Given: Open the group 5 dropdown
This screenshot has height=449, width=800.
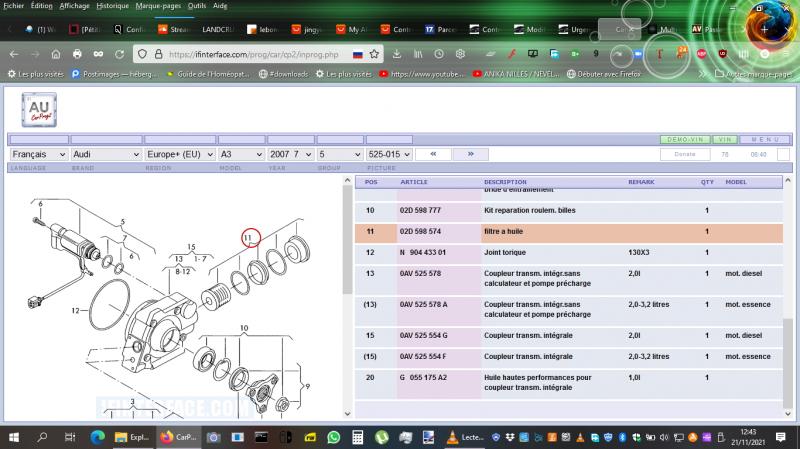Looking at the screenshot, I should click(340, 154).
